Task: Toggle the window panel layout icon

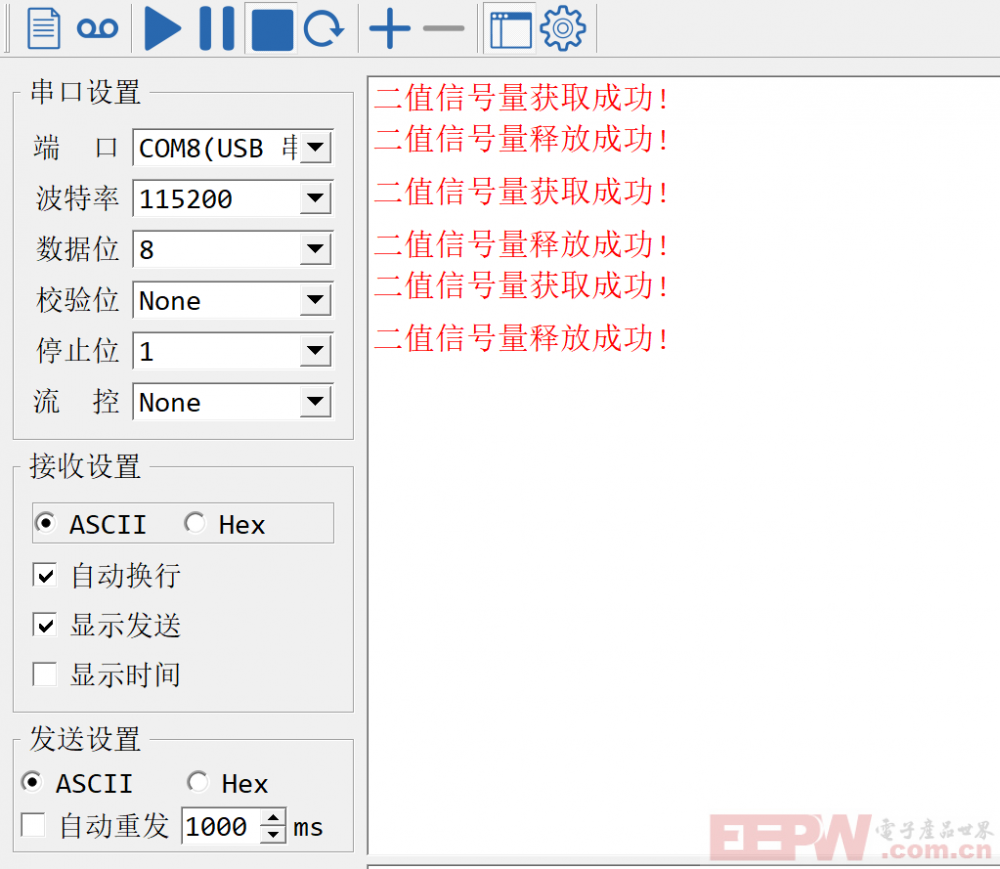Action: coord(510,30)
